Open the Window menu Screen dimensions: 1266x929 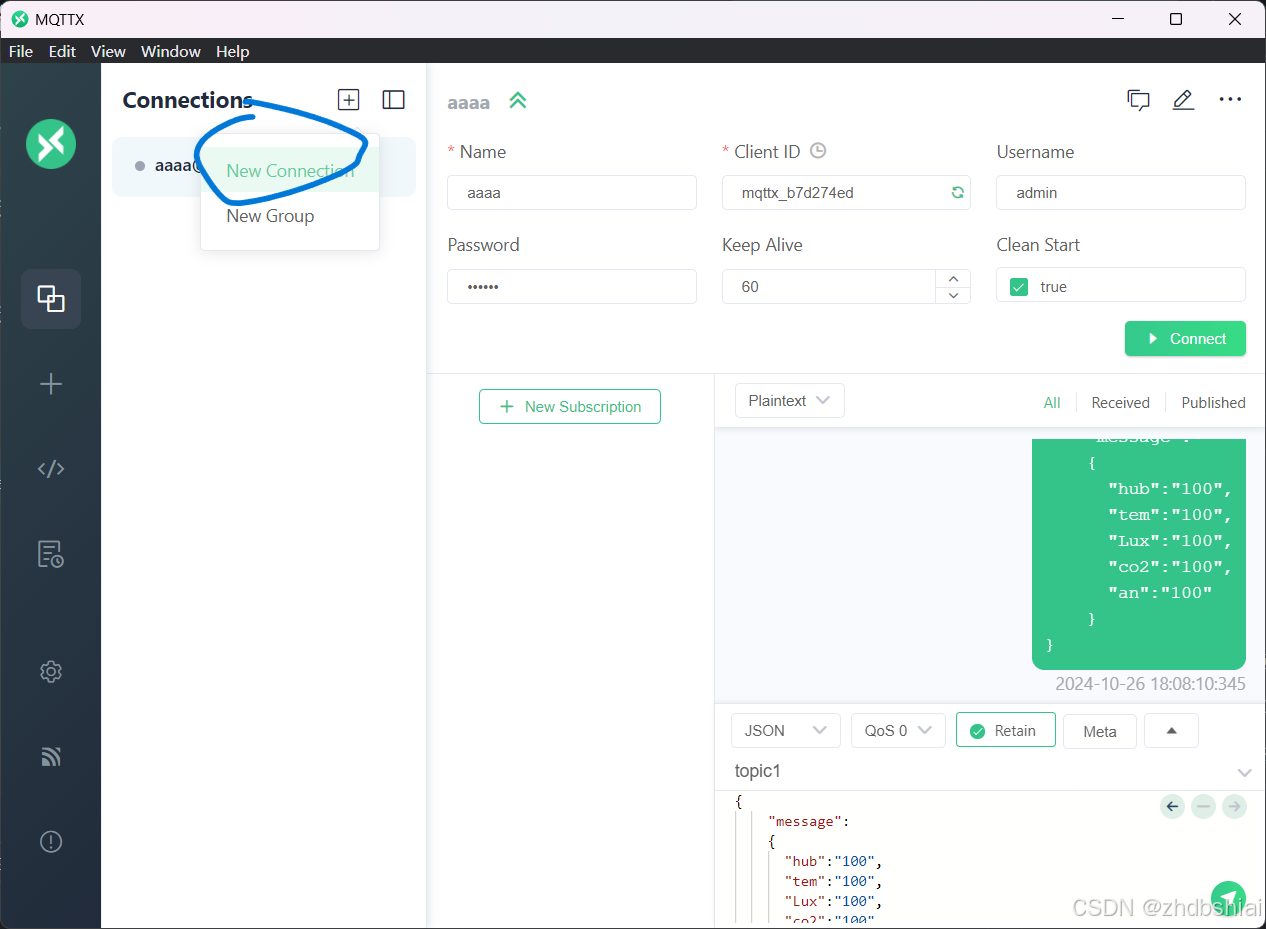tap(171, 51)
